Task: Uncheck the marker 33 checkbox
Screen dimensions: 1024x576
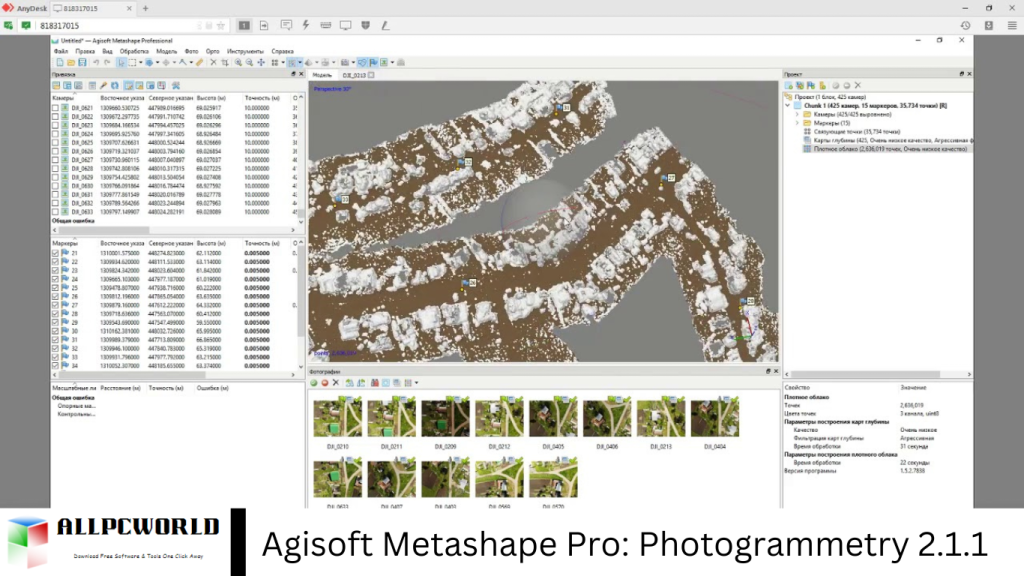Action: 56,357
